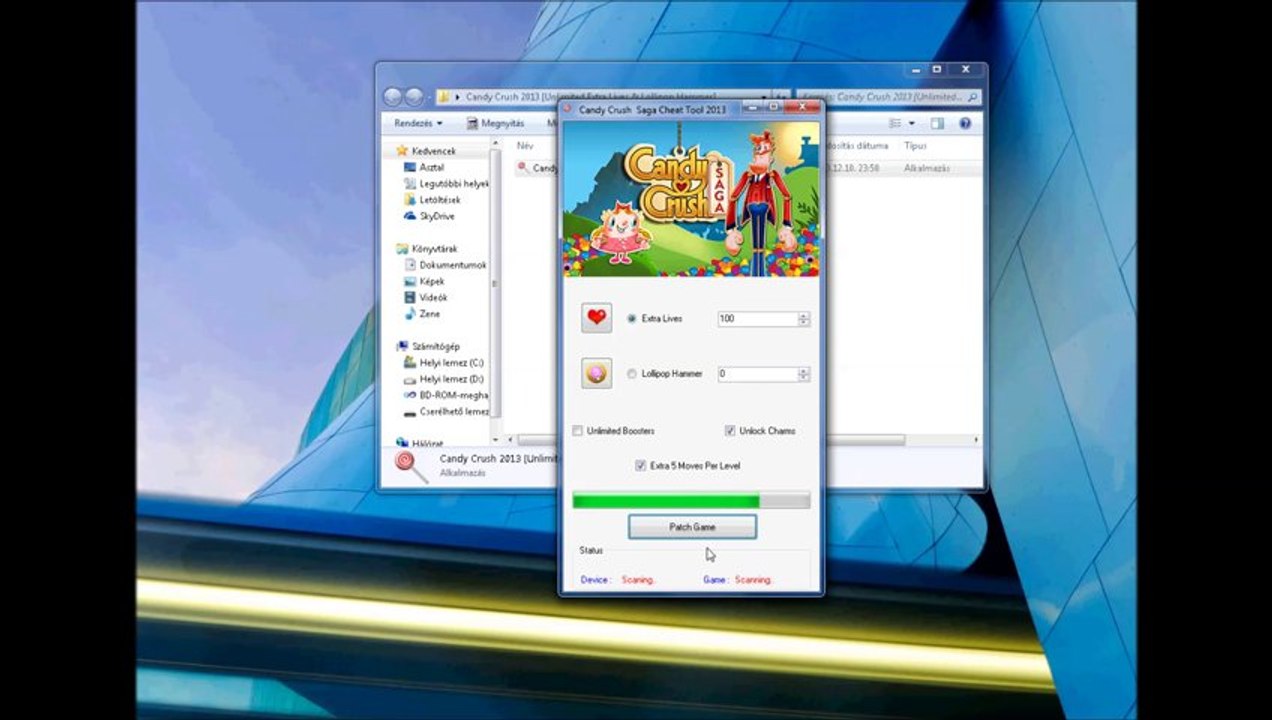Click Explorer's Back navigation arrow
This screenshot has width=1272, height=720.
392,97
